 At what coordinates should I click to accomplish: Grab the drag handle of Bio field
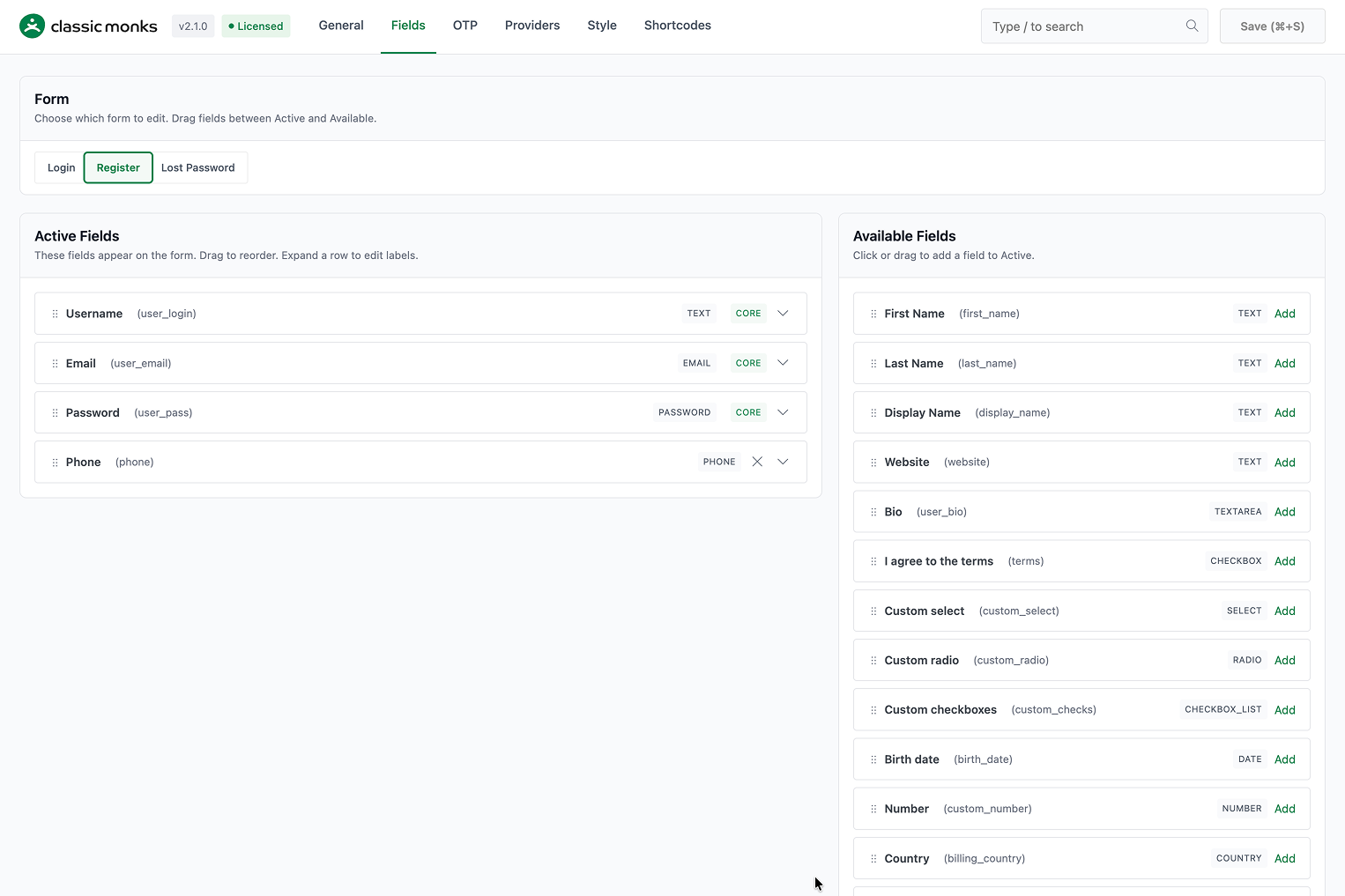tap(873, 512)
